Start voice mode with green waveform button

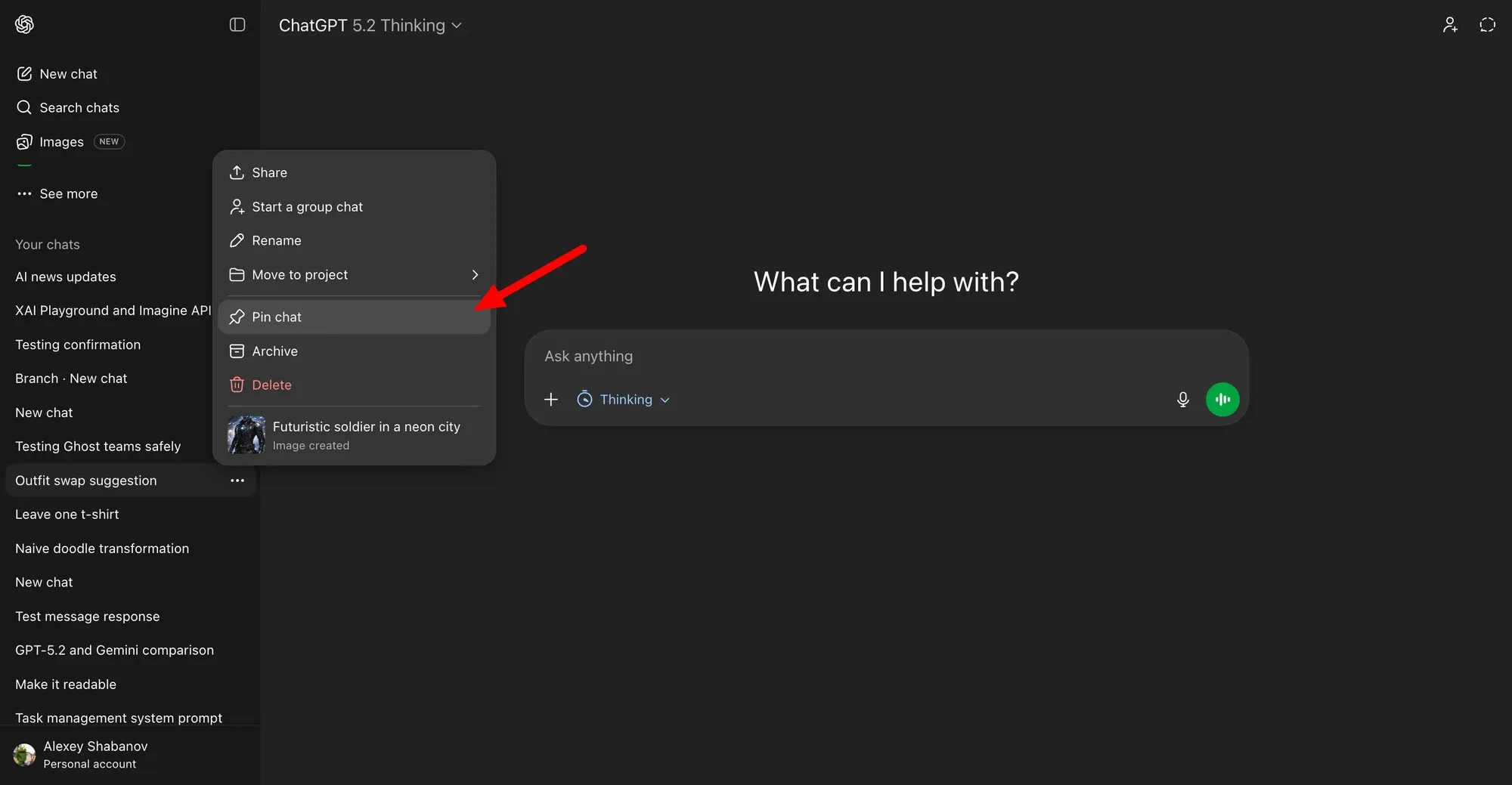coord(1222,400)
